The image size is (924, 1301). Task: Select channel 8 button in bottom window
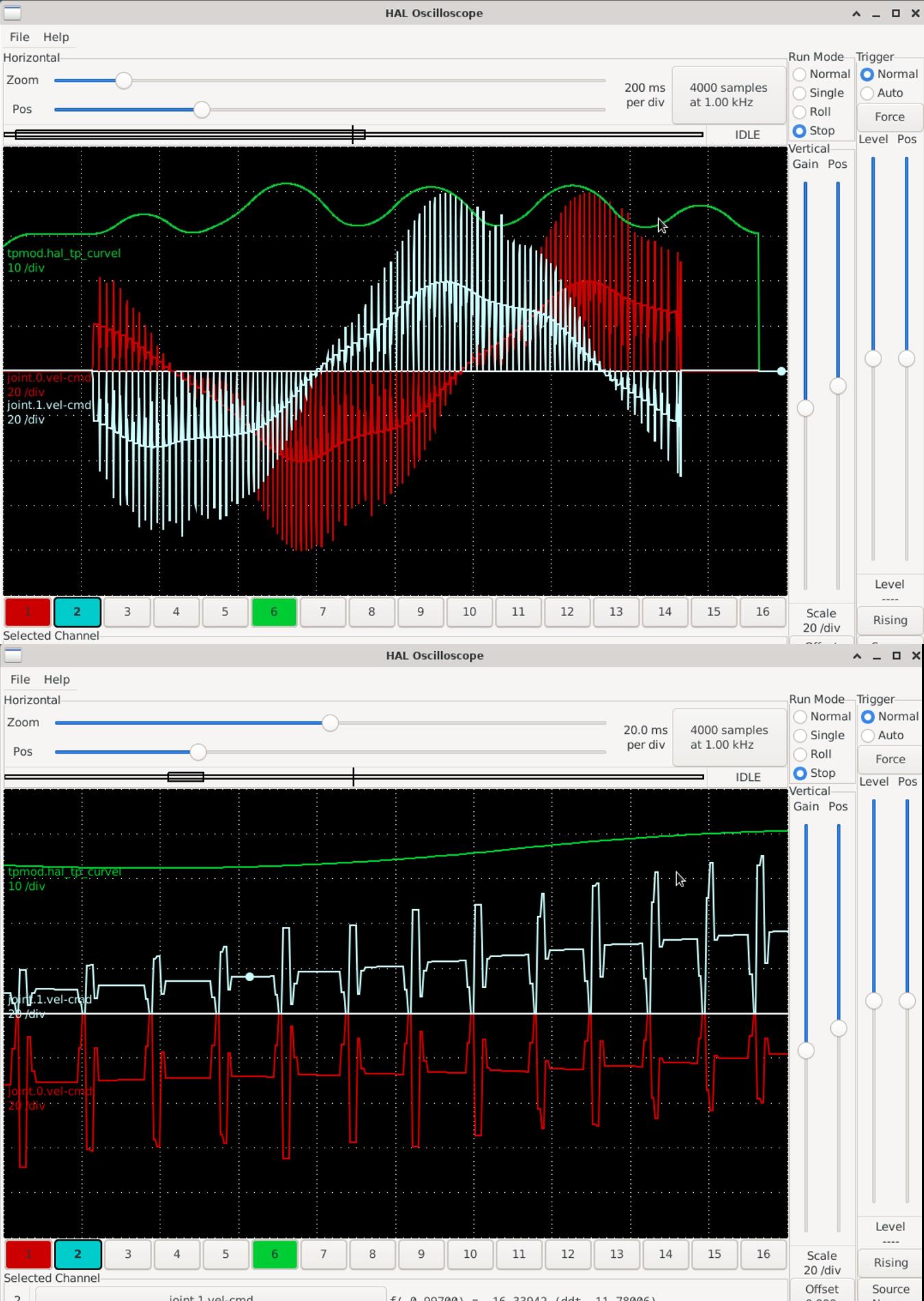[x=372, y=1255]
